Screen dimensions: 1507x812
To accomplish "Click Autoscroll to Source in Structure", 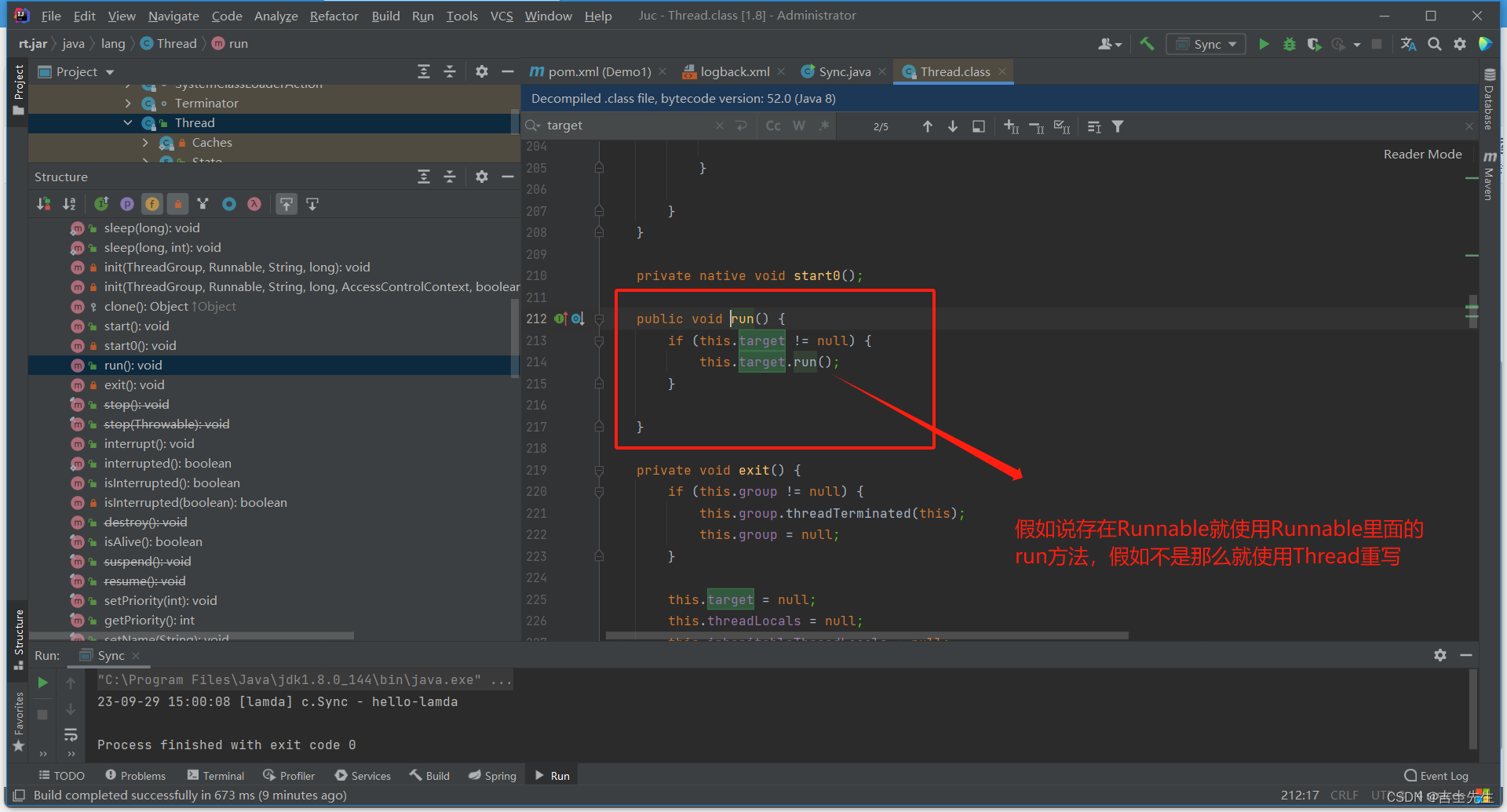I will (x=286, y=204).
